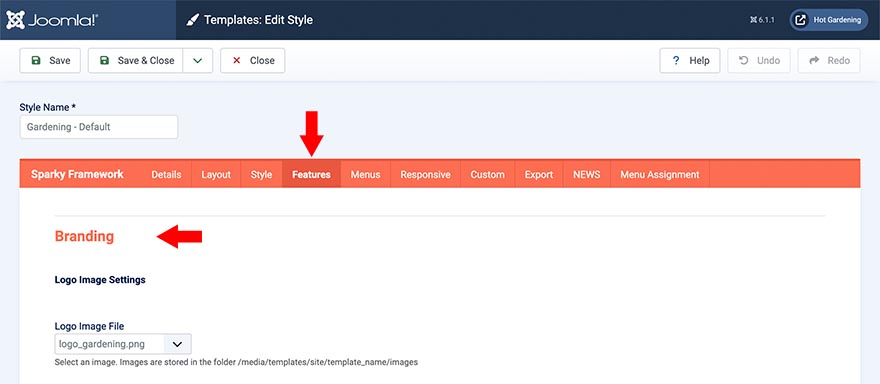
Task: Open the Responsive tab
Action: 425,175
